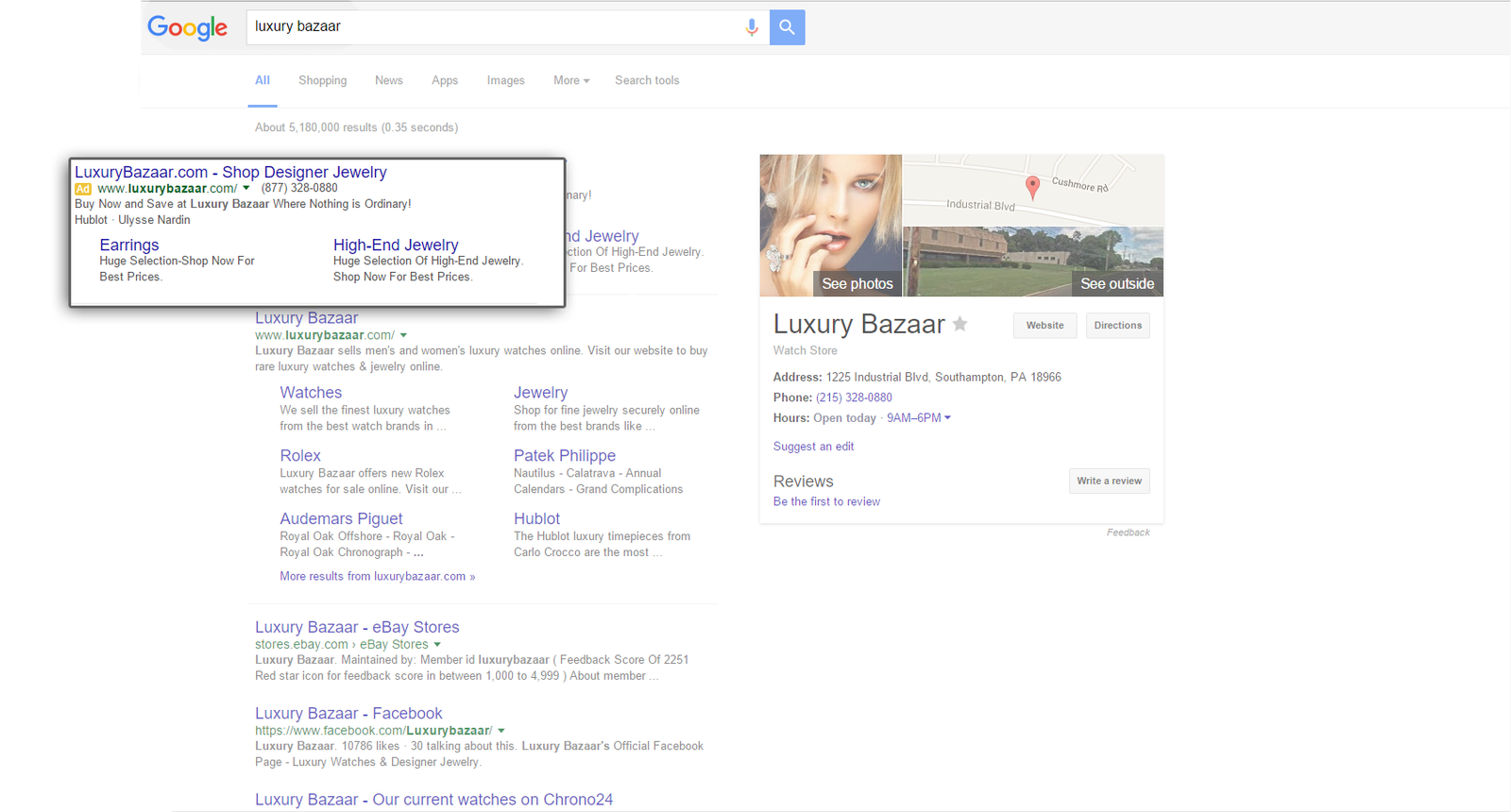Viewport: 1511px width, 812px height.
Task: Click the red map pin marker
Action: (x=1033, y=187)
